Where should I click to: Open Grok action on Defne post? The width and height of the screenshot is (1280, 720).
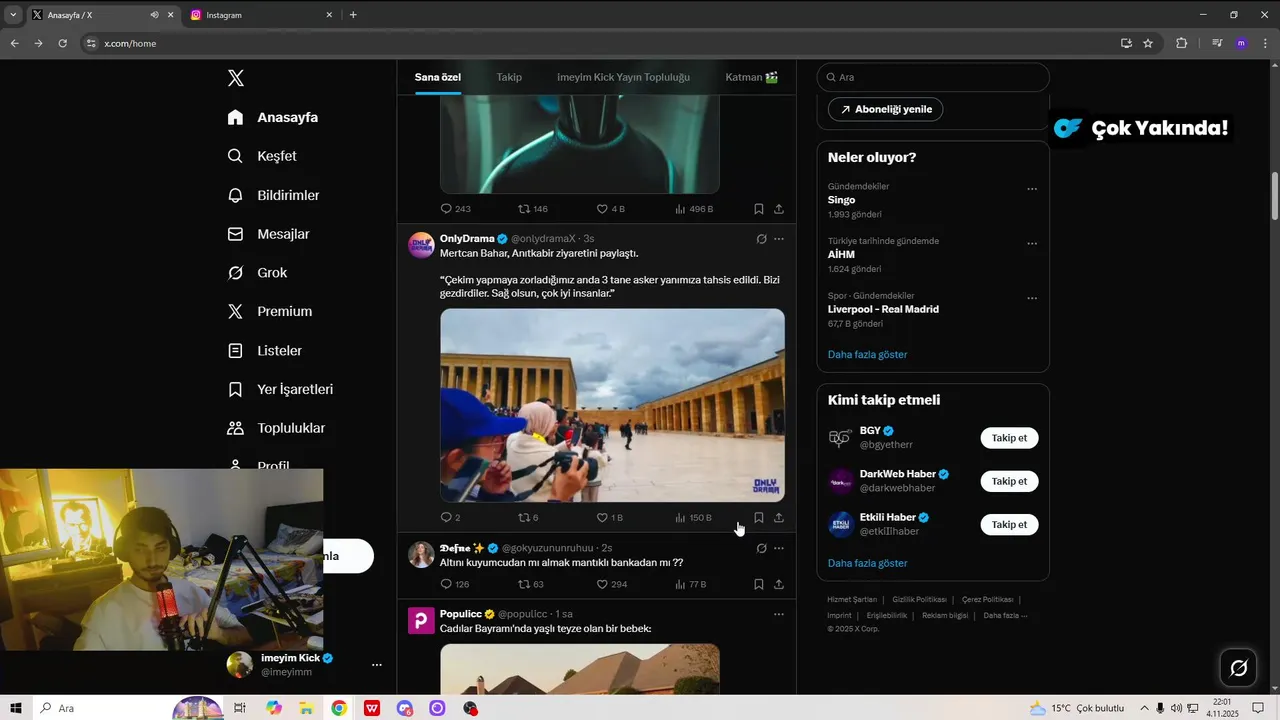tap(761, 548)
